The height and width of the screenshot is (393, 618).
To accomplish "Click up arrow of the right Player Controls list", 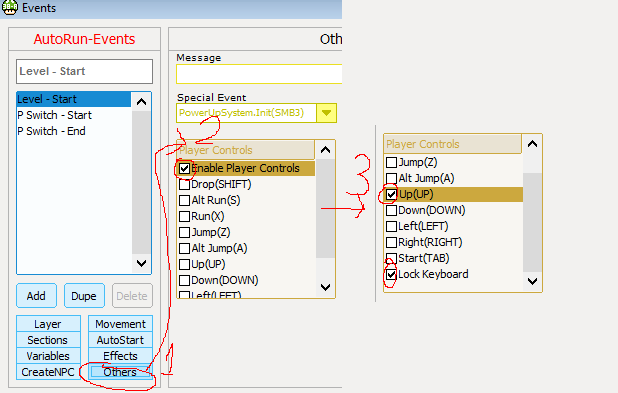I will (x=532, y=144).
